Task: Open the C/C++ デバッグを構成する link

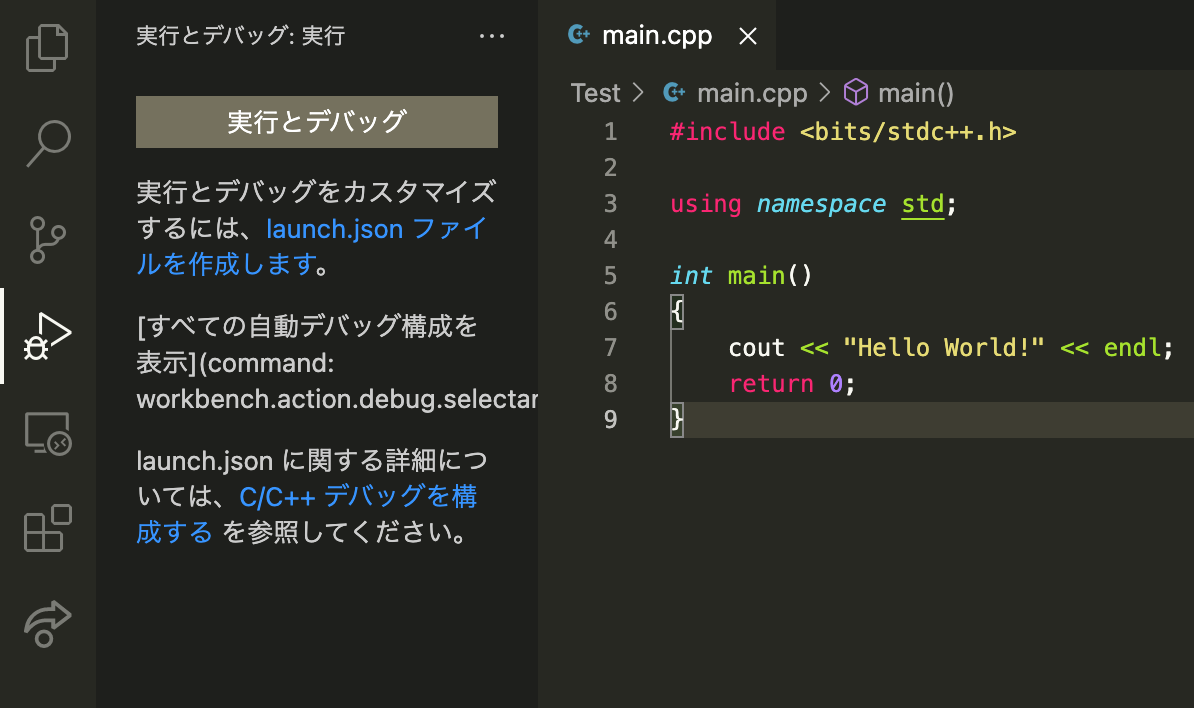Action: tap(306, 514)
